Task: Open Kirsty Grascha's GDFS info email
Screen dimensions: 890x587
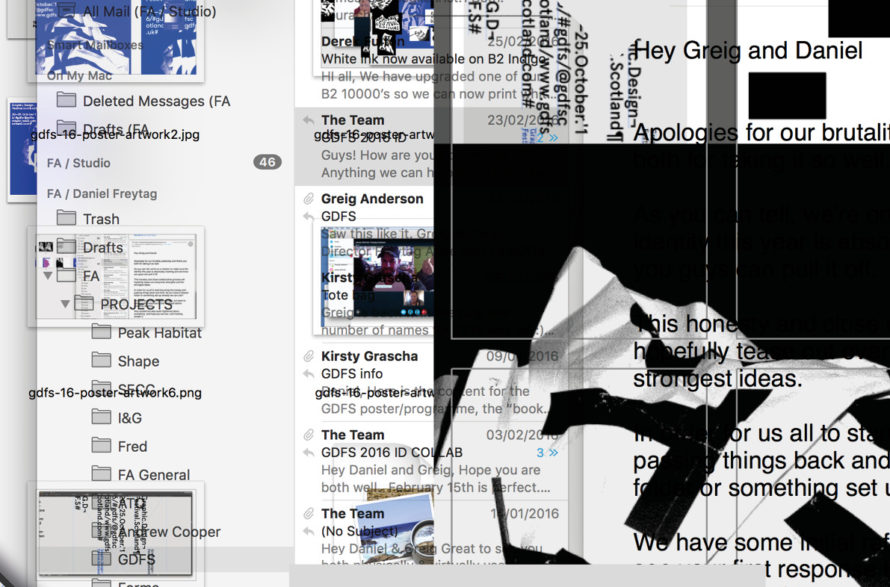Action: [433, 382]
